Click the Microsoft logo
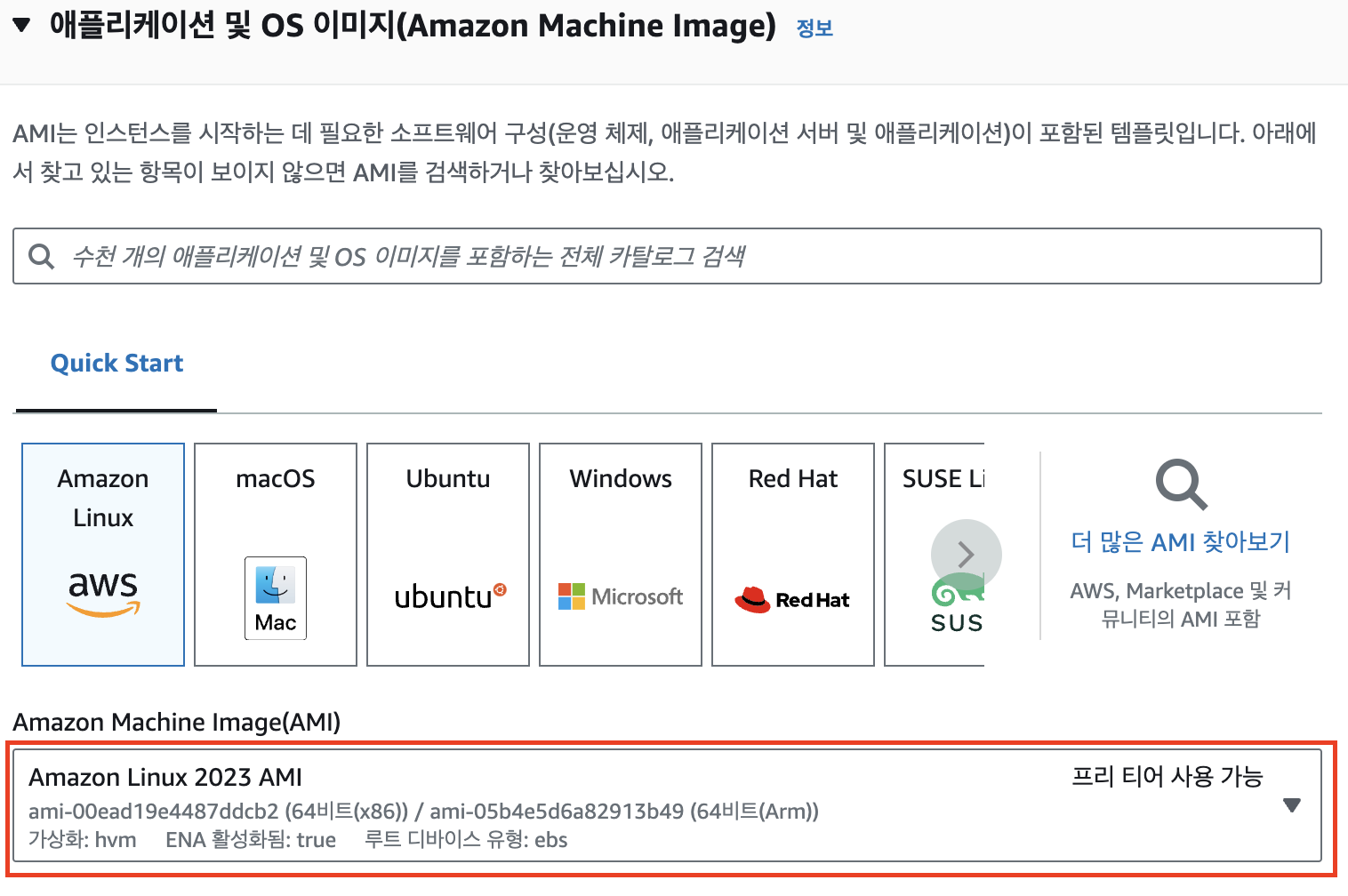Screen dimensions: 1348x896 pyautogui.click(x=621, y=596)
